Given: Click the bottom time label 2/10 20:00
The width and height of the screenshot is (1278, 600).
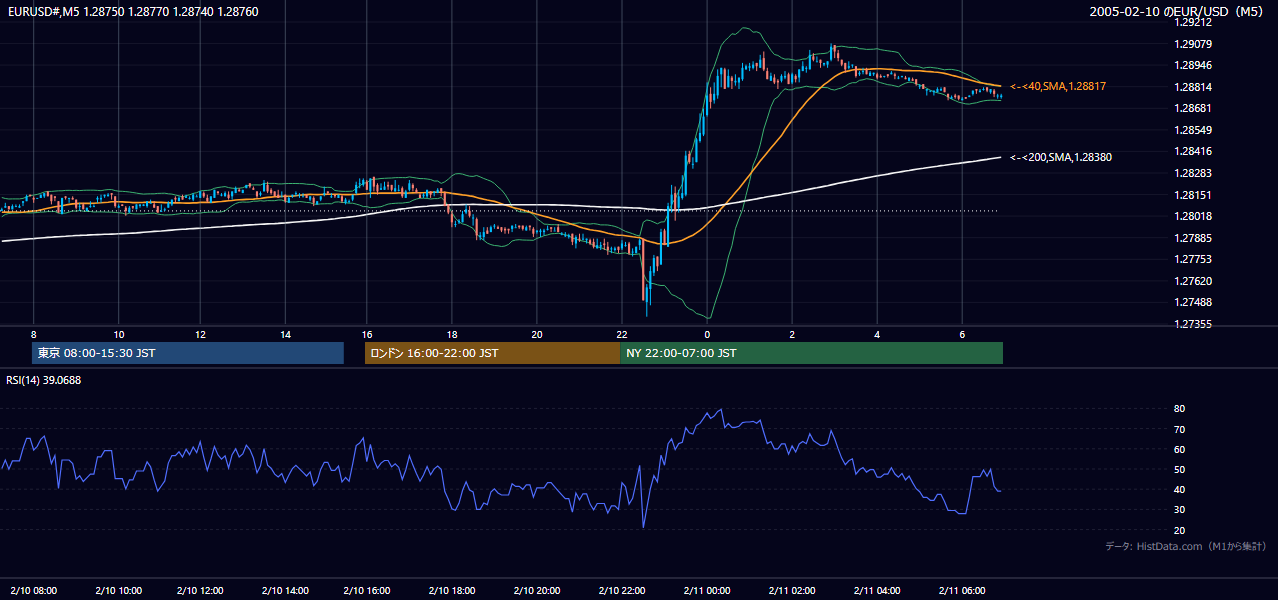Looking at the screenshot, I should coord(536,591).
